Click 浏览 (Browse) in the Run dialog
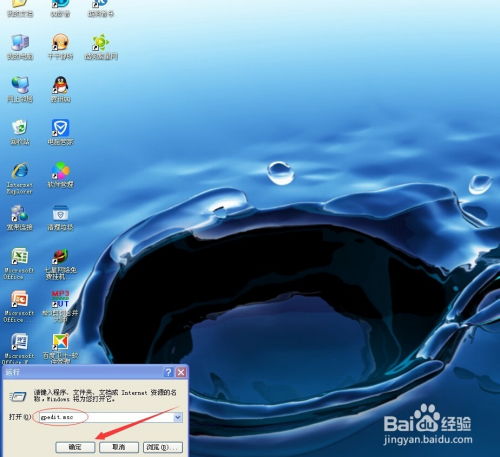 pos(163,447)
